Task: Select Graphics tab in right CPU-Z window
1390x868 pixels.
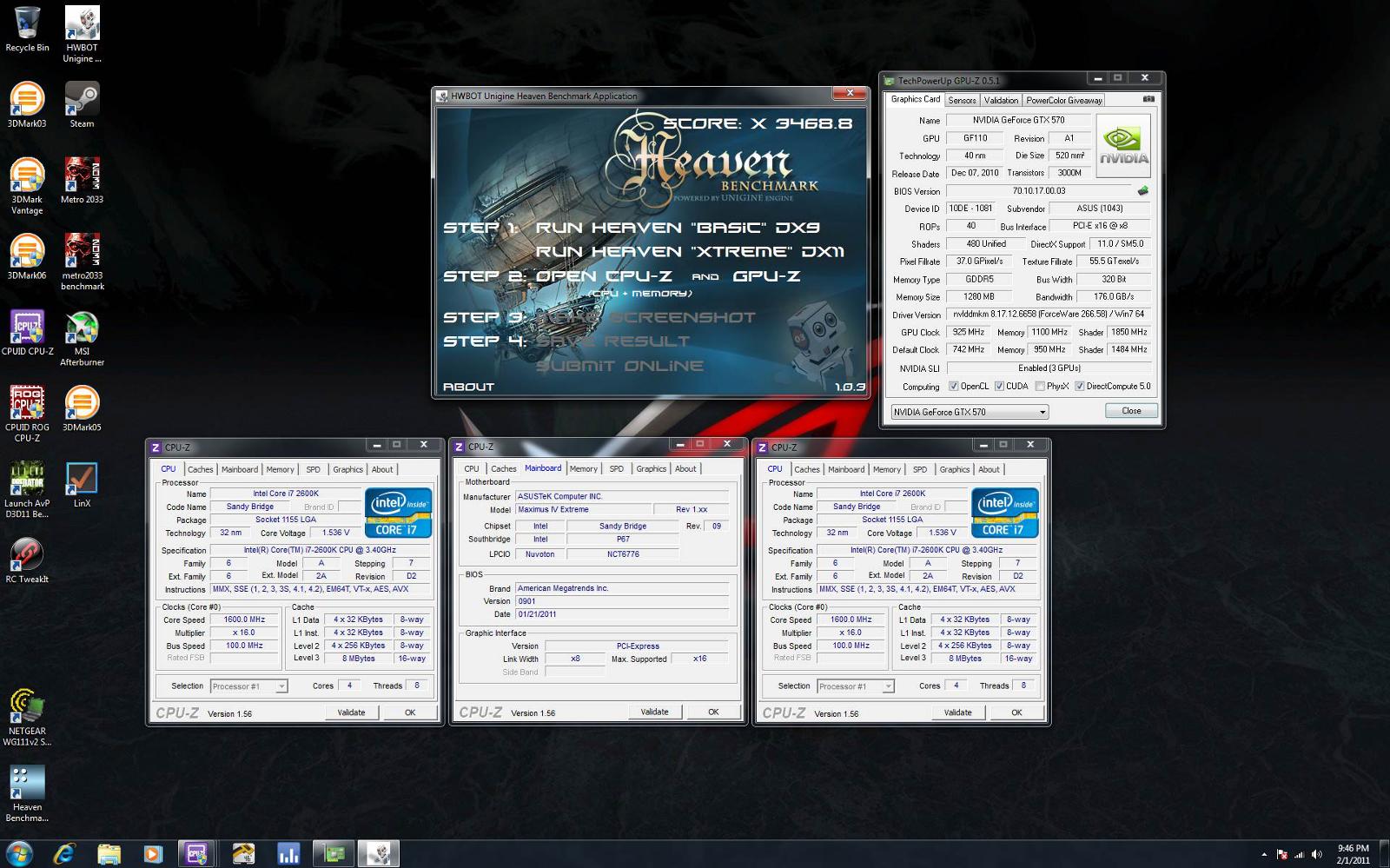Action: coord(955,470)
